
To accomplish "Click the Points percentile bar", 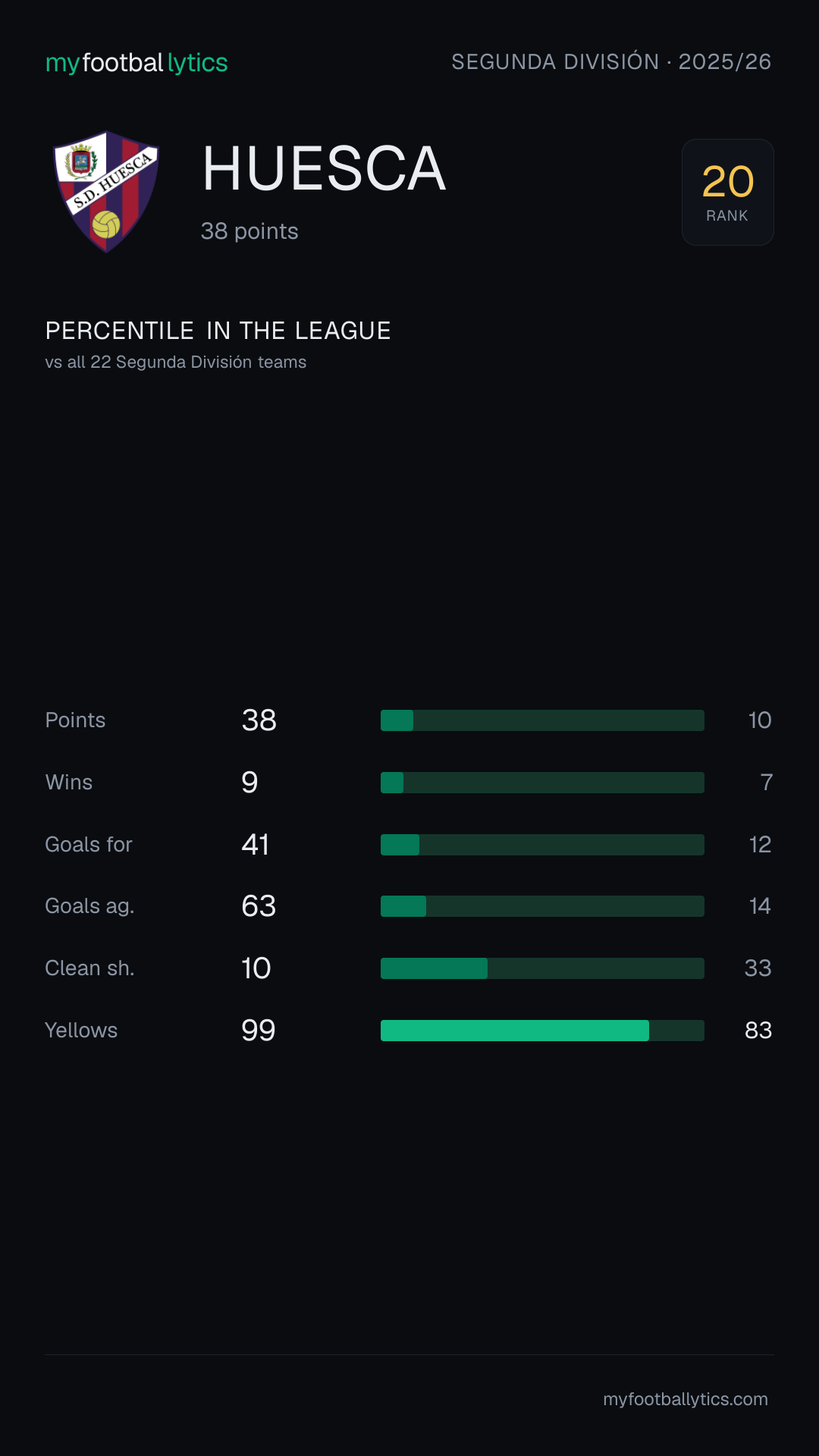I will 542,720.
